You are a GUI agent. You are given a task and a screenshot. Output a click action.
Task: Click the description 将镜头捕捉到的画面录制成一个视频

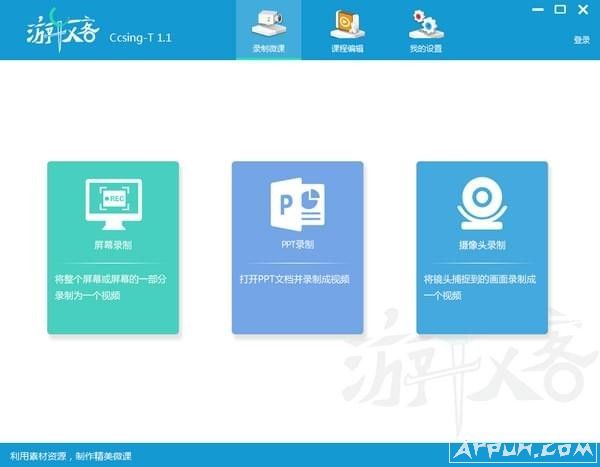(x=479, y=287)
